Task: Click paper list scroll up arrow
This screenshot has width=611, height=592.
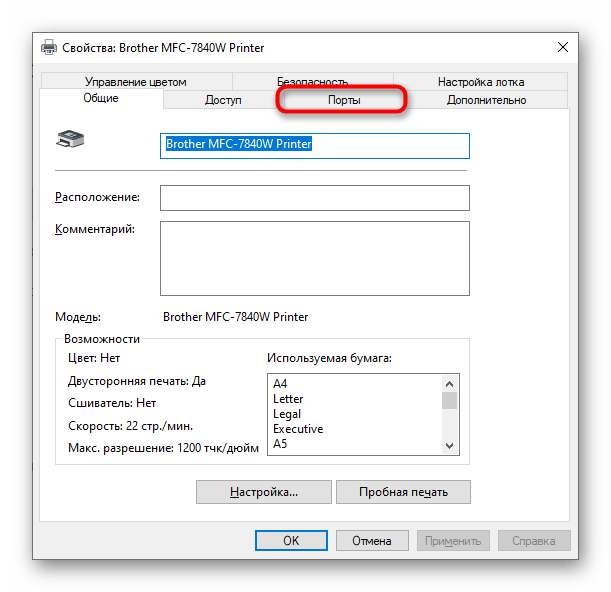Action: point(449,384)
